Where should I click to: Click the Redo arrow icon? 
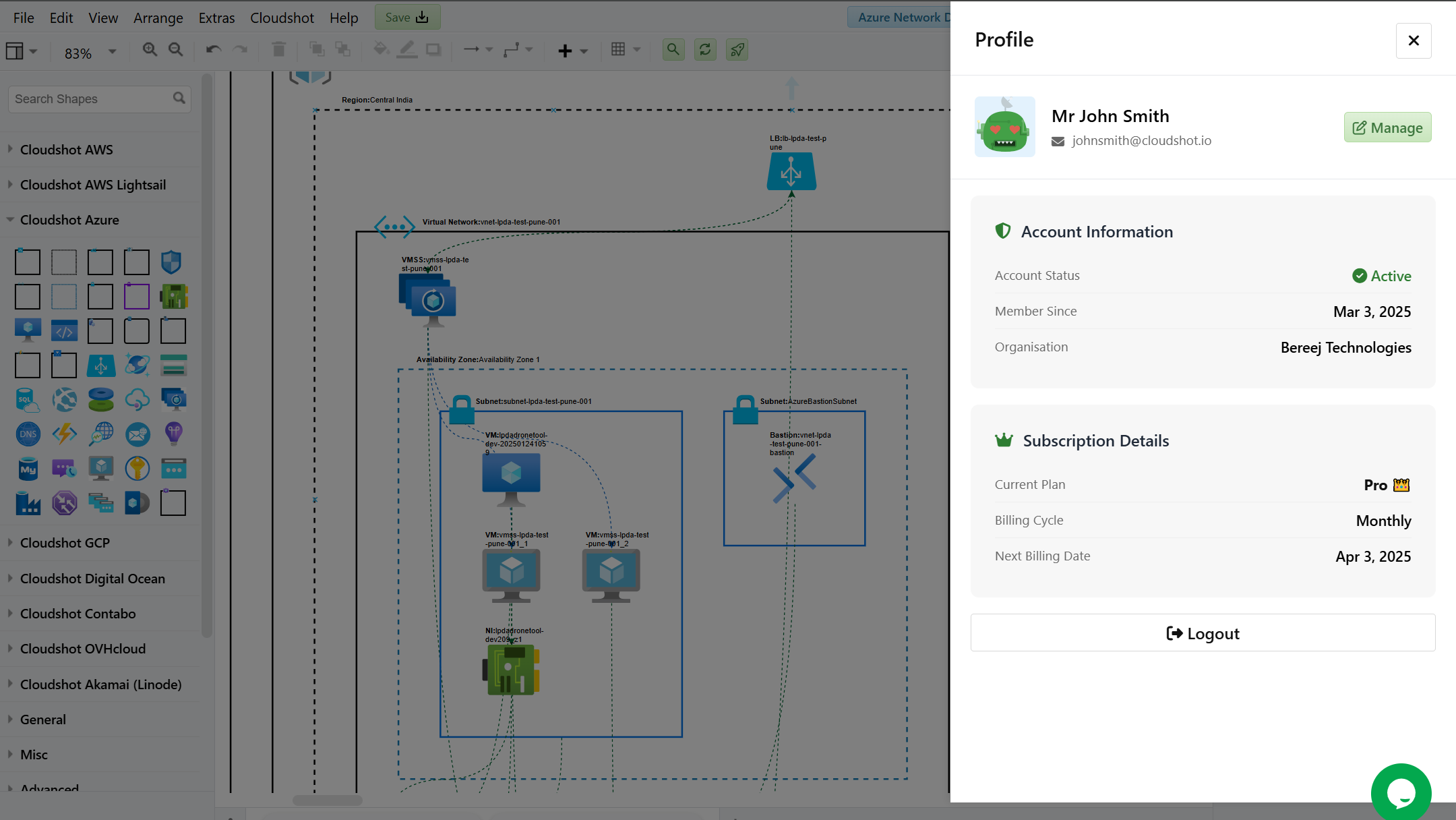point(240,49)
